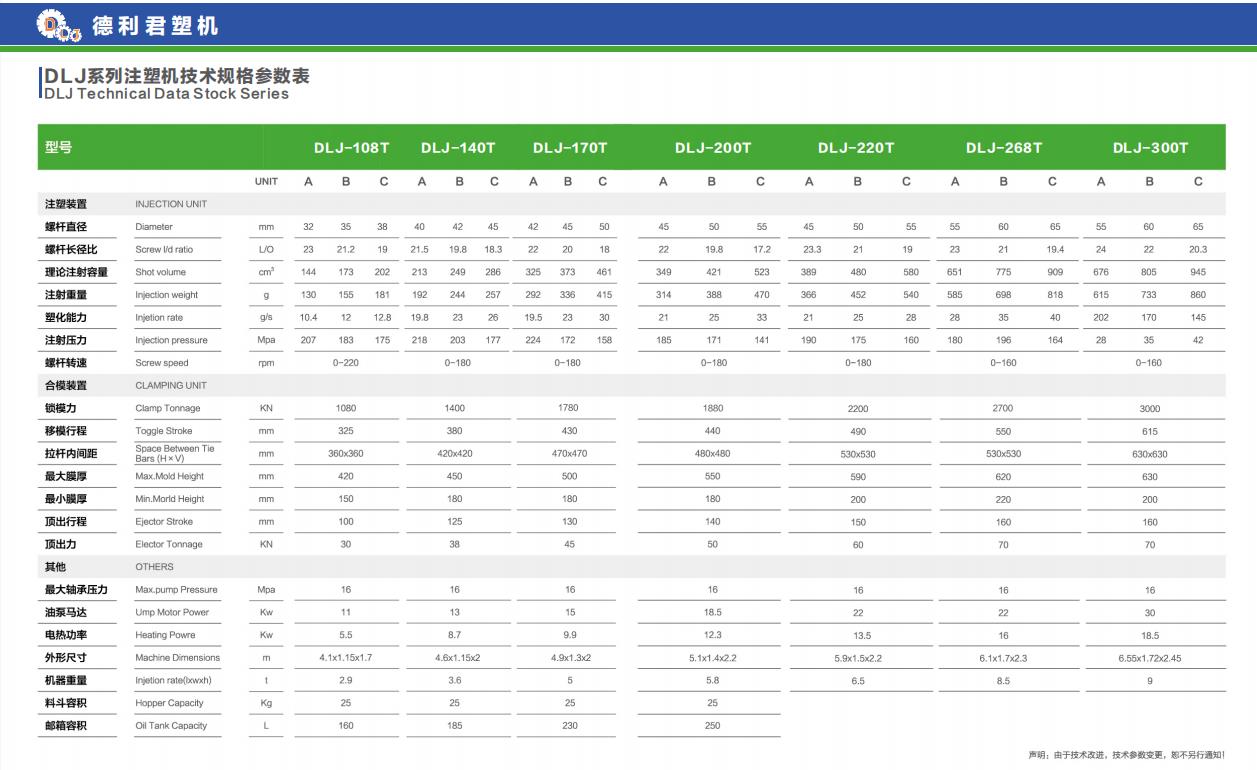Click the clamp tonnage value 1080

346,408
